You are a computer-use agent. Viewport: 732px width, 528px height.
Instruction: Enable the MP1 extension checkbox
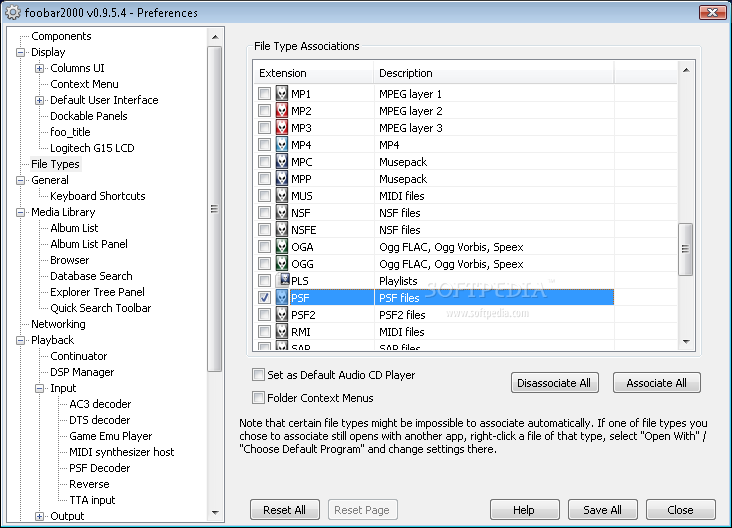264,93
